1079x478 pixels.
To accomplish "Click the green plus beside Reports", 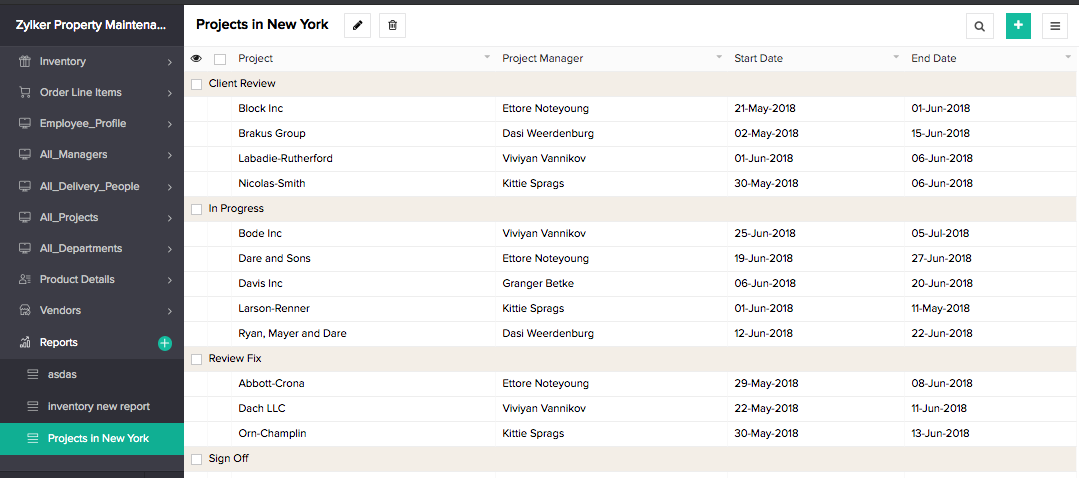I will pyautogui.click(x=165, y=343).
